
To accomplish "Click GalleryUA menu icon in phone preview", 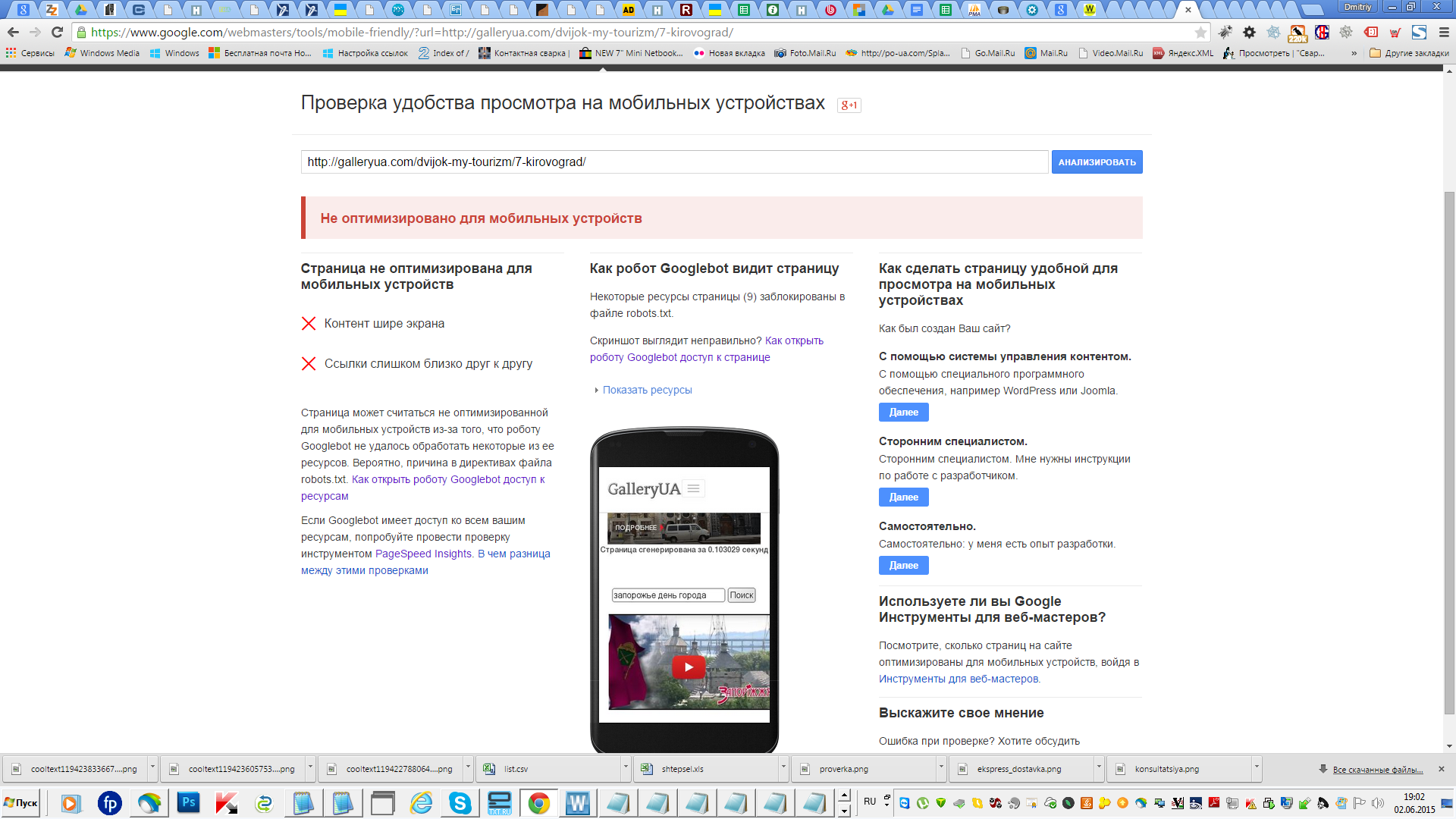I will tap(693, 488).
